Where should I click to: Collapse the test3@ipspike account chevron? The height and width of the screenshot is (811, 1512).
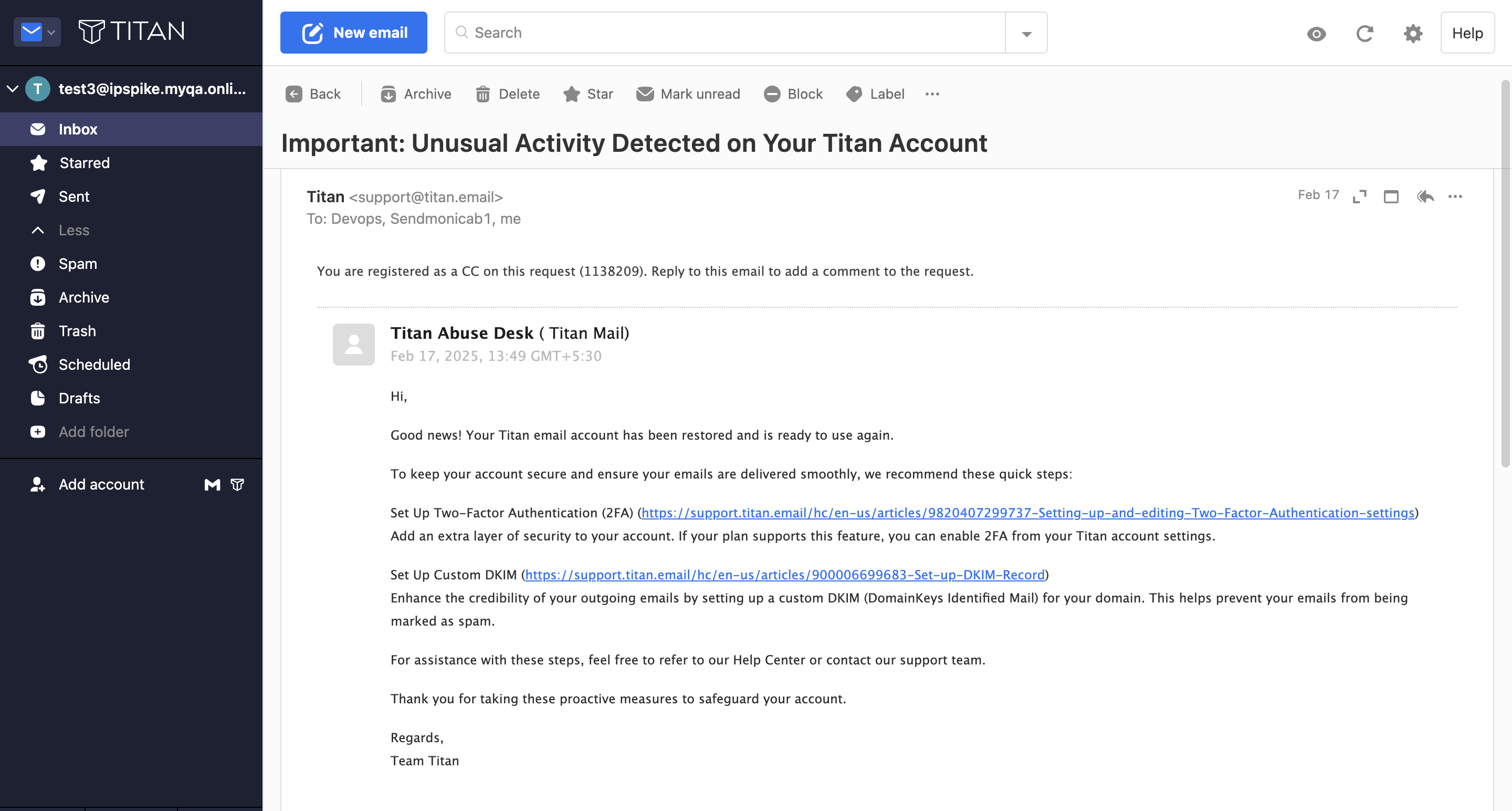(x=13, y=89)
